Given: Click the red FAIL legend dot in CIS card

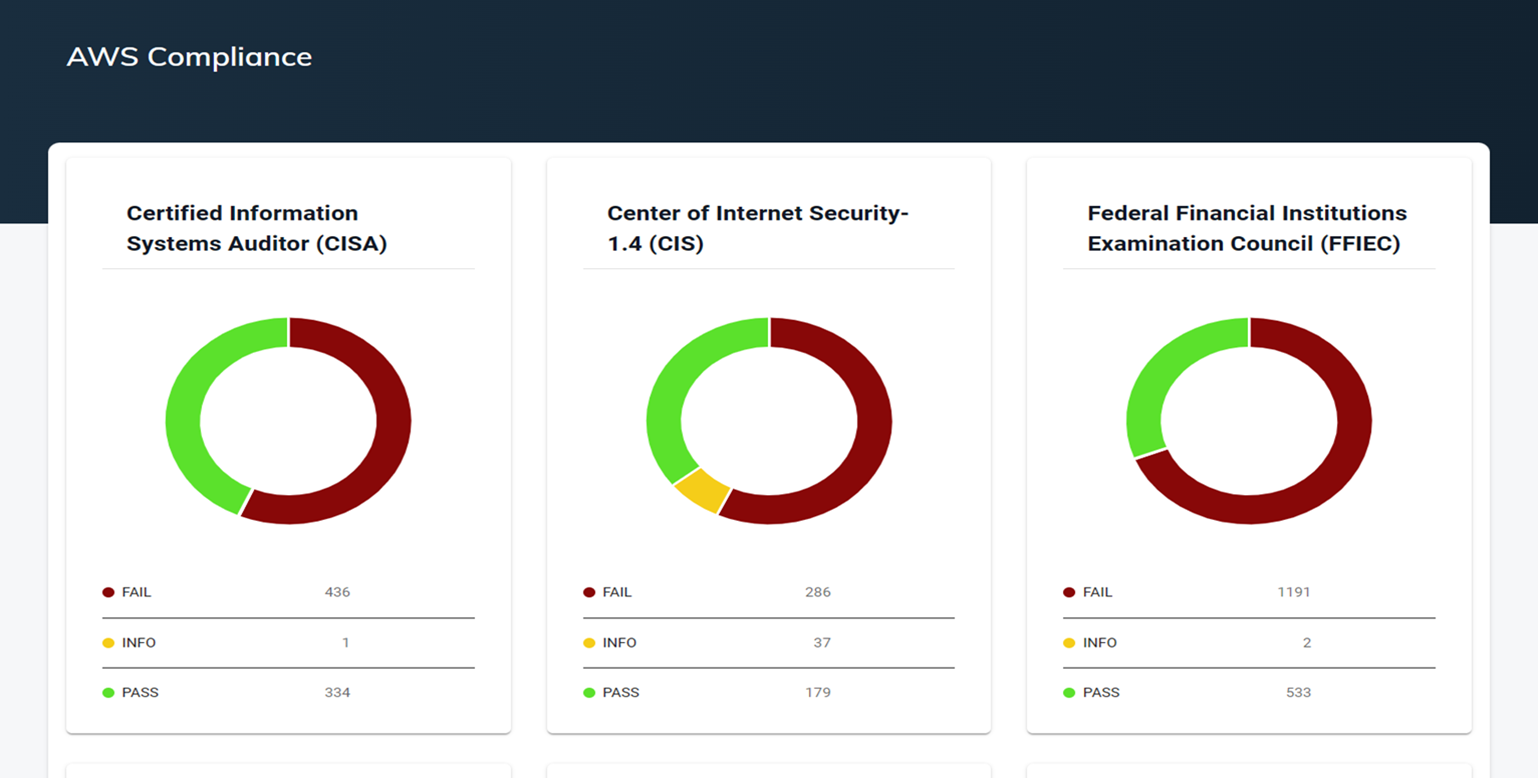Looking at the screenshot, I should click(589, 592).
